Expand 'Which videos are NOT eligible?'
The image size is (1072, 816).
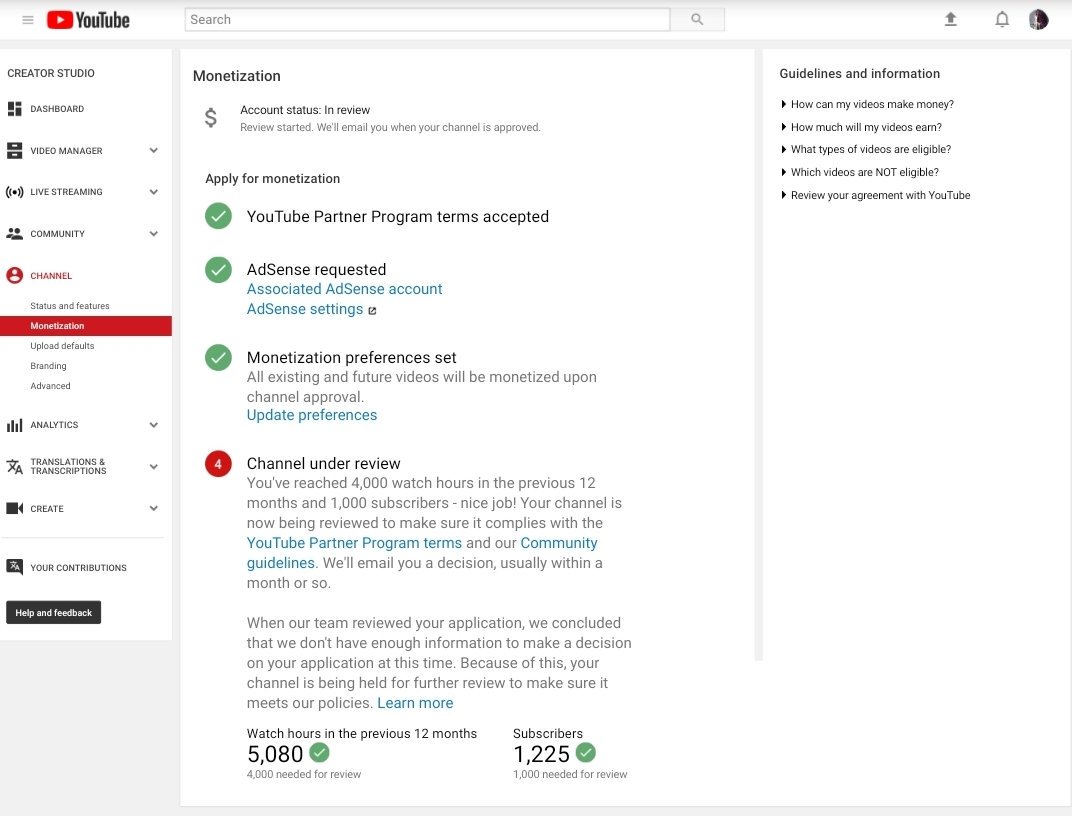(x=859, y=172)
